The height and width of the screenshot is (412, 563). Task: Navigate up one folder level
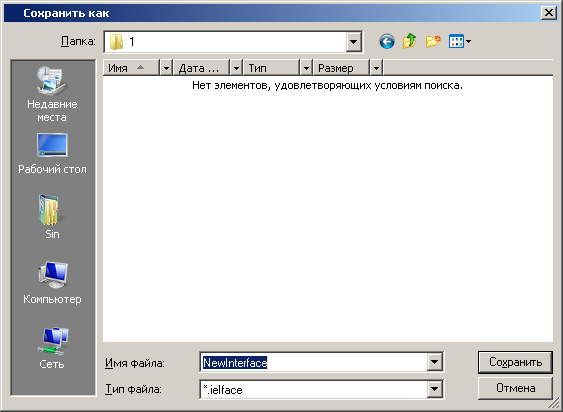coord(410,41)
